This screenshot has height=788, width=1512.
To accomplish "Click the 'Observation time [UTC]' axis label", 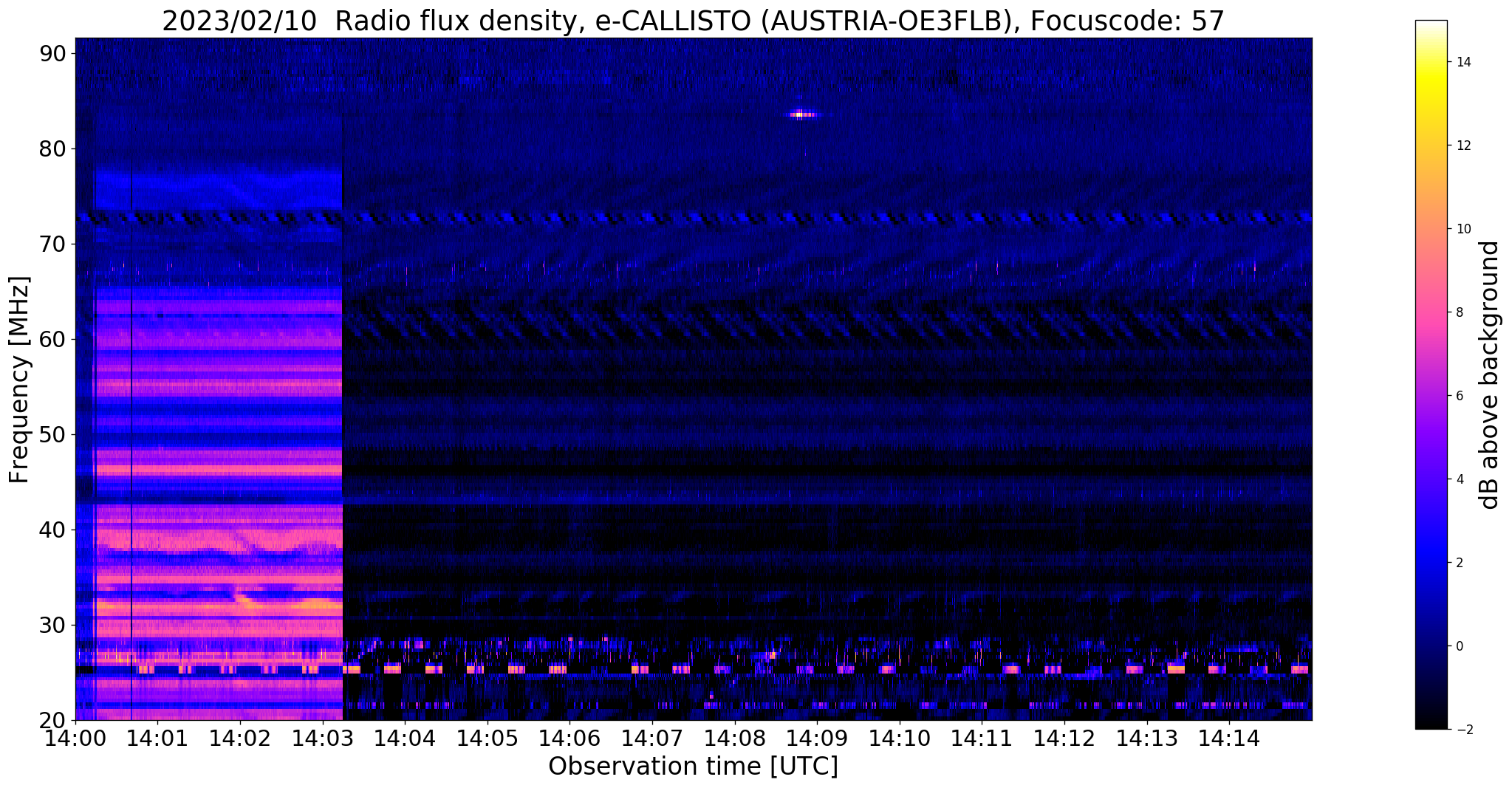I will (x=693, y=767).
